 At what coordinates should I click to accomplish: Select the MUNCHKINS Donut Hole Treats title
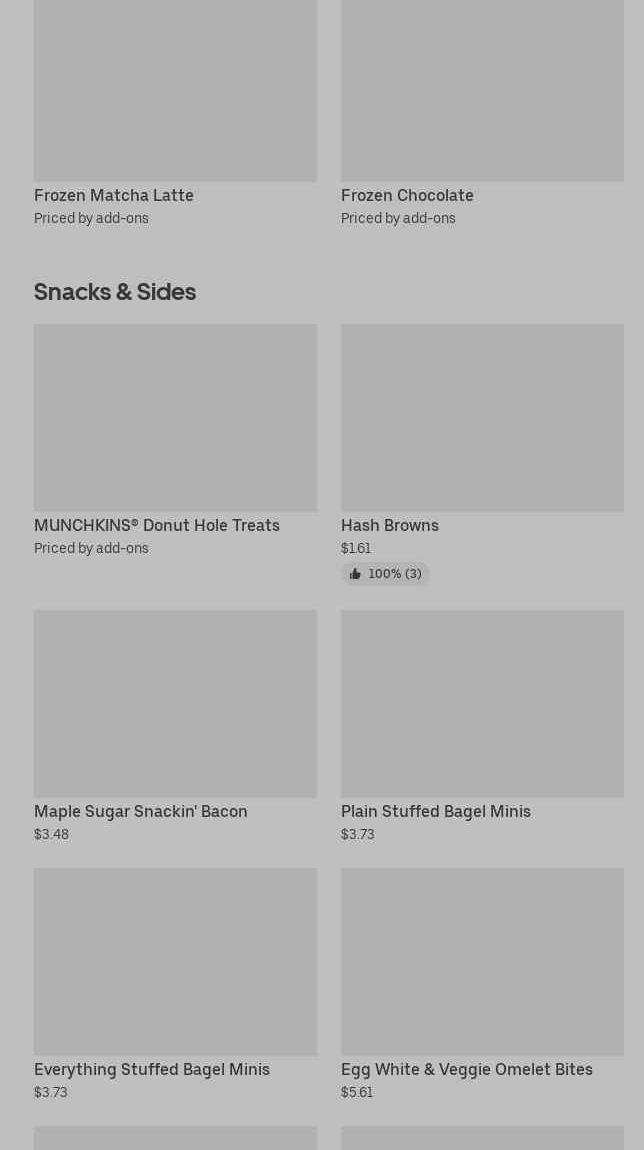pyautogui.click(x=157, y=525)
